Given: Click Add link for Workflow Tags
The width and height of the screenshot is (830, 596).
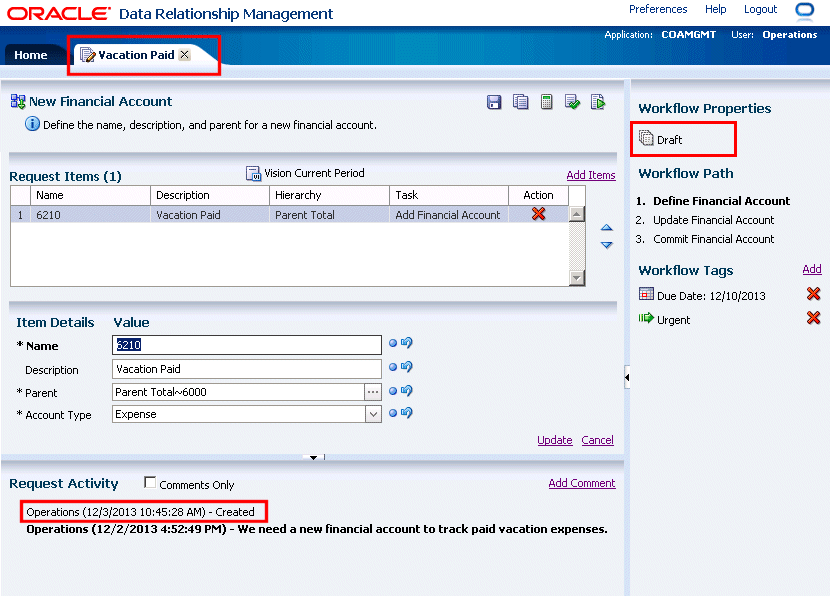Looking at the screenshot, I should pyautogui.click(x=812, y=269).
